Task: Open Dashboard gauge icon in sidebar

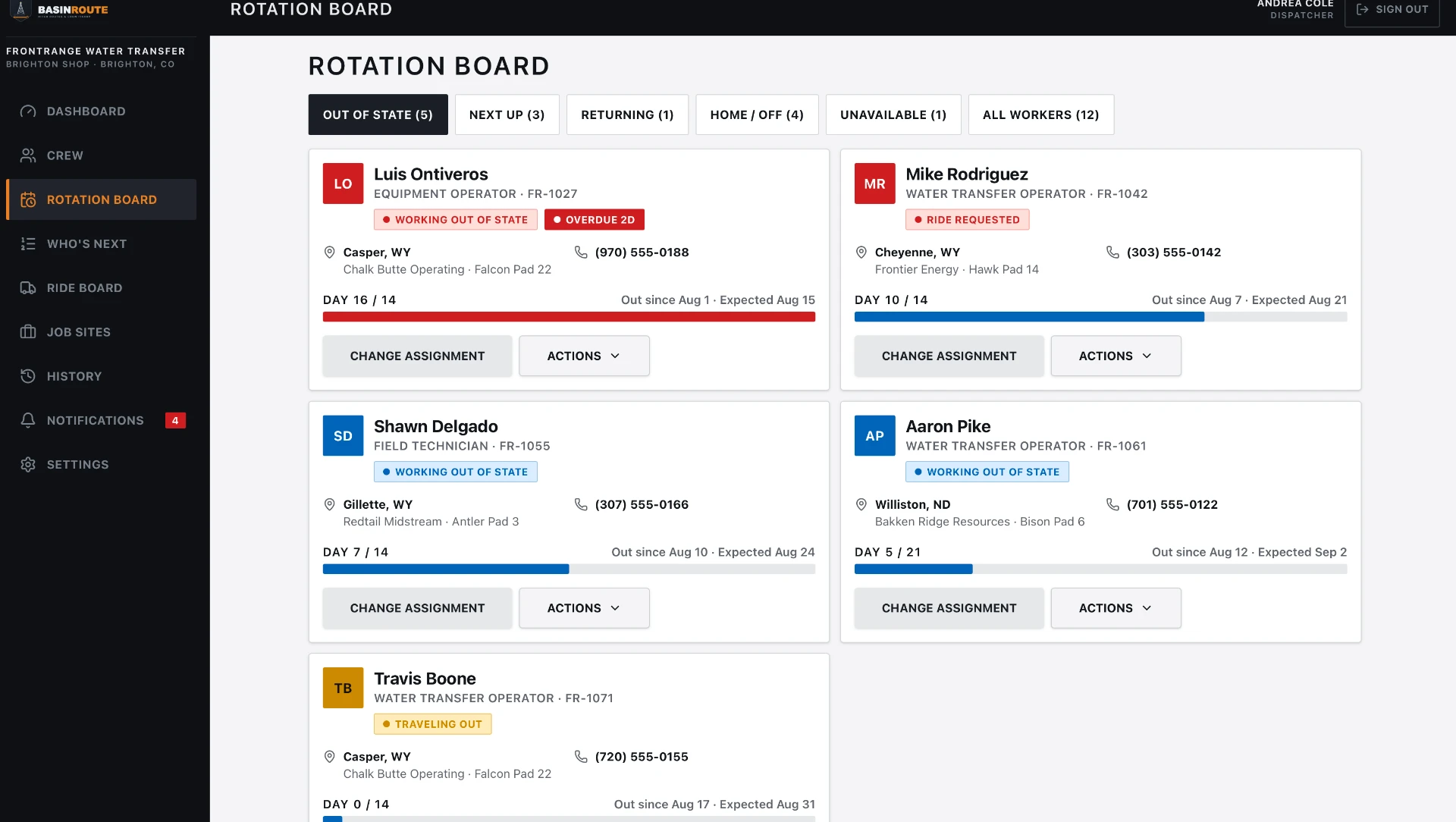Action: [28, 111]
